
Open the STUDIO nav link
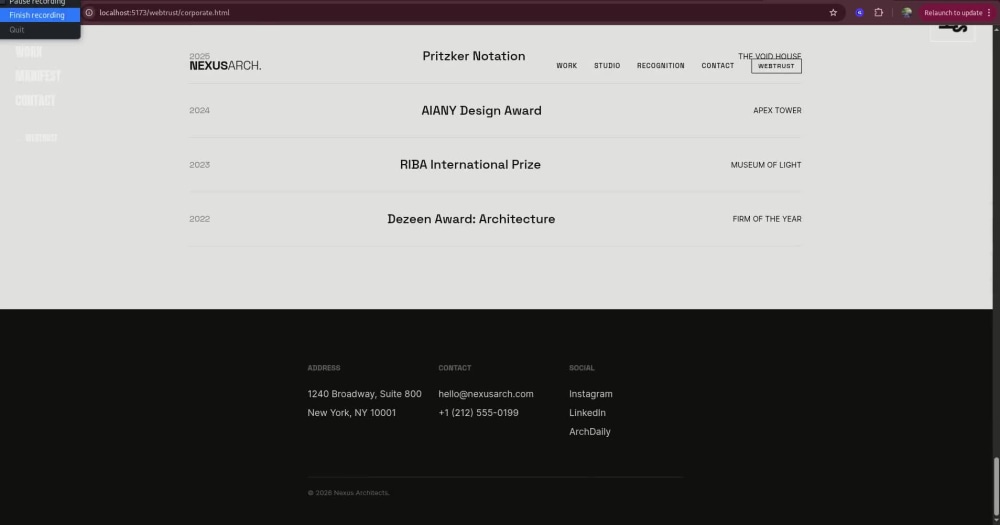607,66
